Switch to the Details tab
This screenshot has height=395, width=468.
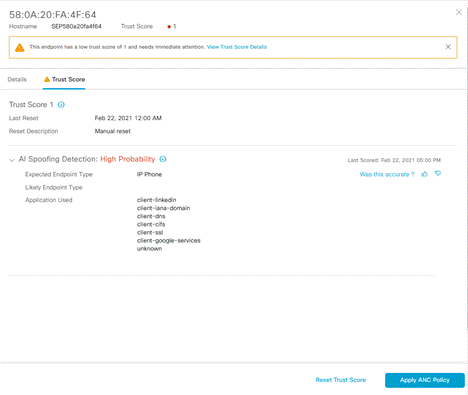click(17, 79)
